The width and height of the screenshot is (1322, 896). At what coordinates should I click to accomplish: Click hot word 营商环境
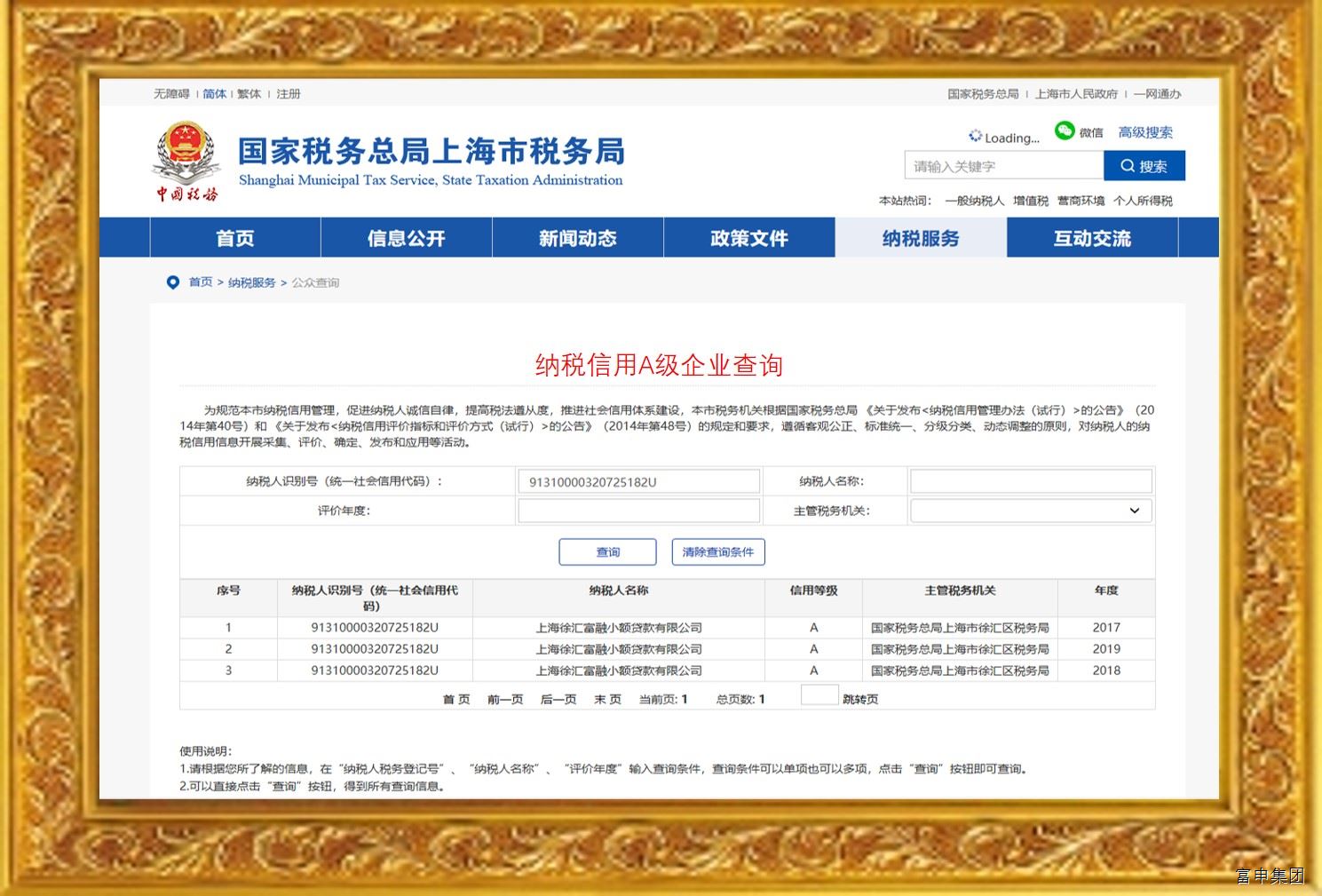[1081, 201]
